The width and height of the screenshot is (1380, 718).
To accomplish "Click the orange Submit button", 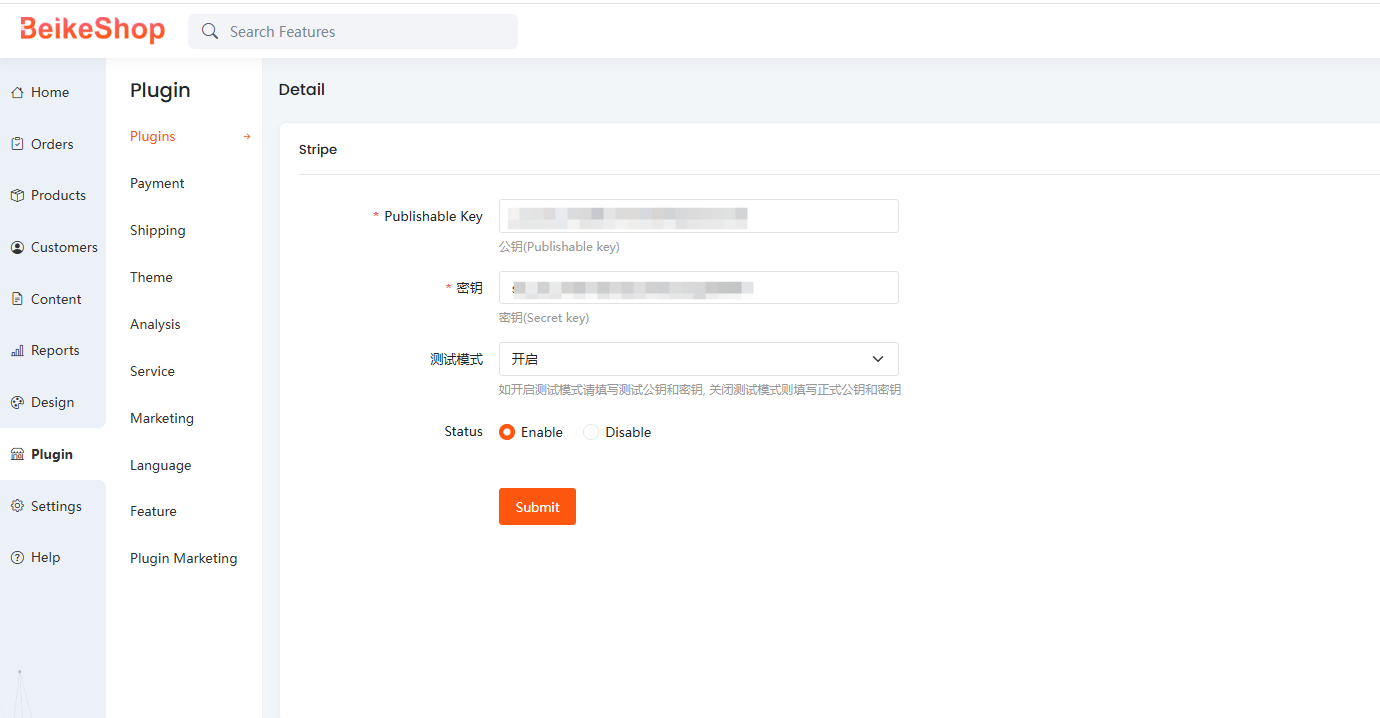I will point(537,506).
